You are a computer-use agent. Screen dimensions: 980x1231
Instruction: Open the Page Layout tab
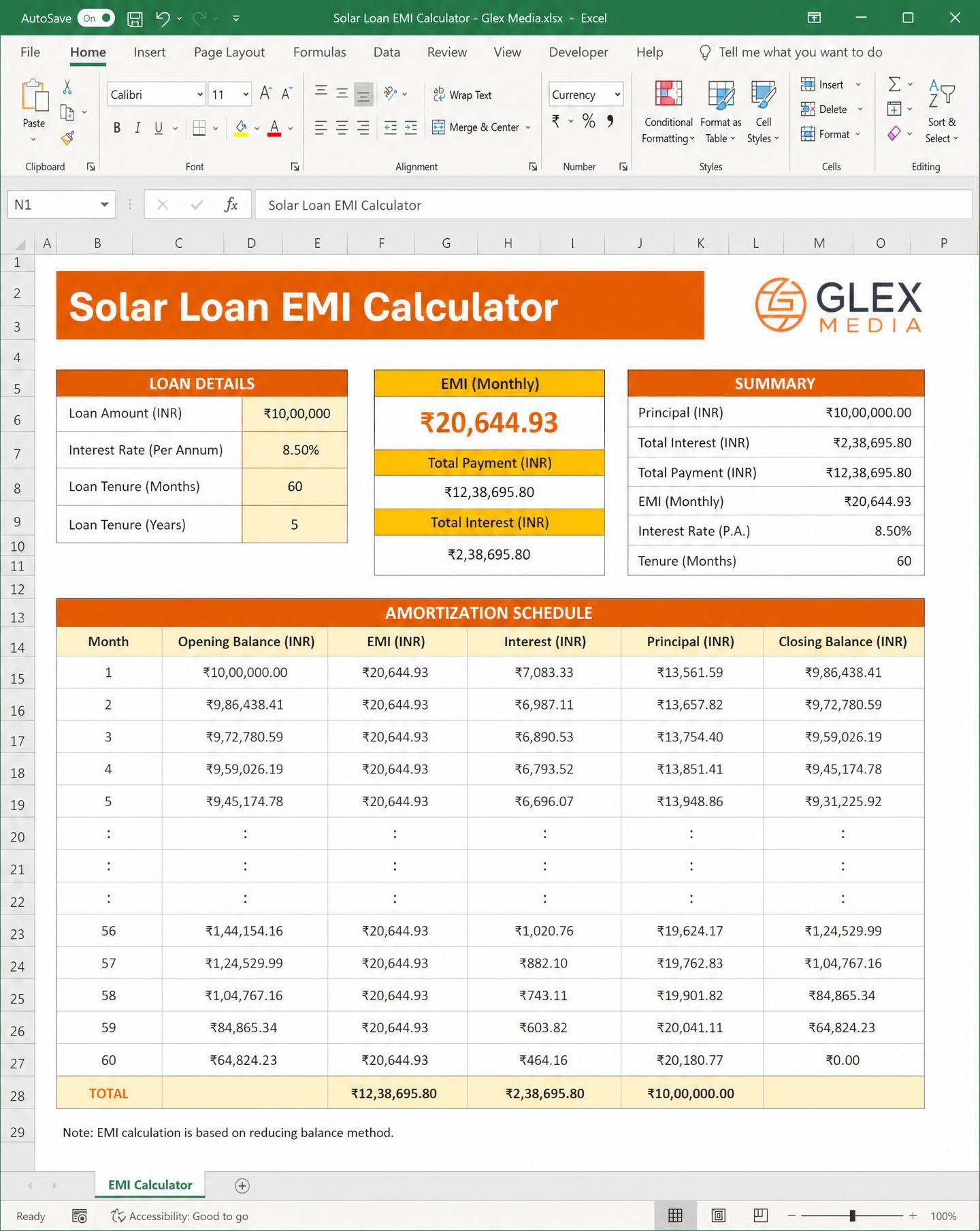click(x=229, y=52)
